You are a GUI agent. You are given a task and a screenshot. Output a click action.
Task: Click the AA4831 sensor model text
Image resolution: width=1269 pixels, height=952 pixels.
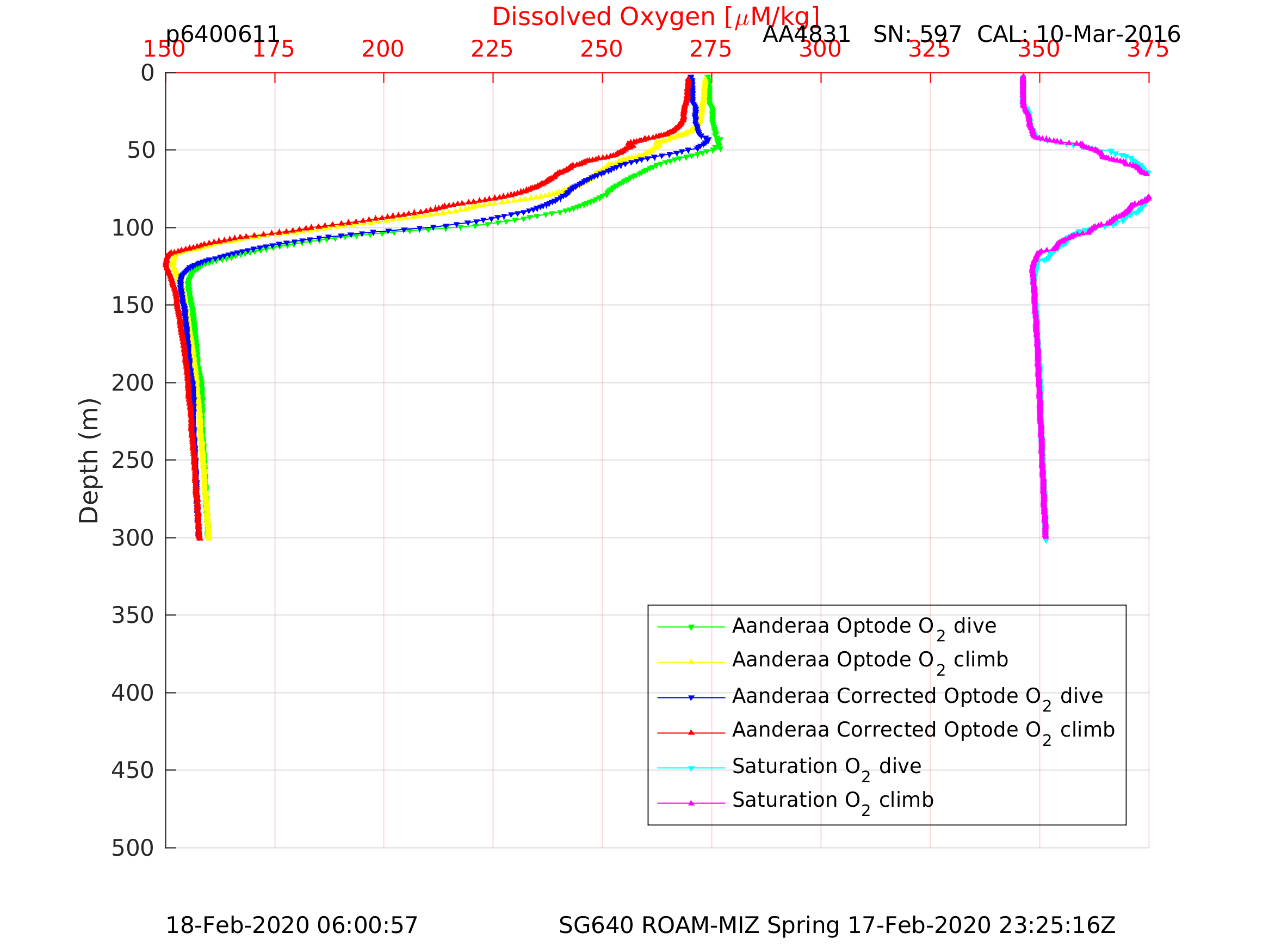coord(807,35)
